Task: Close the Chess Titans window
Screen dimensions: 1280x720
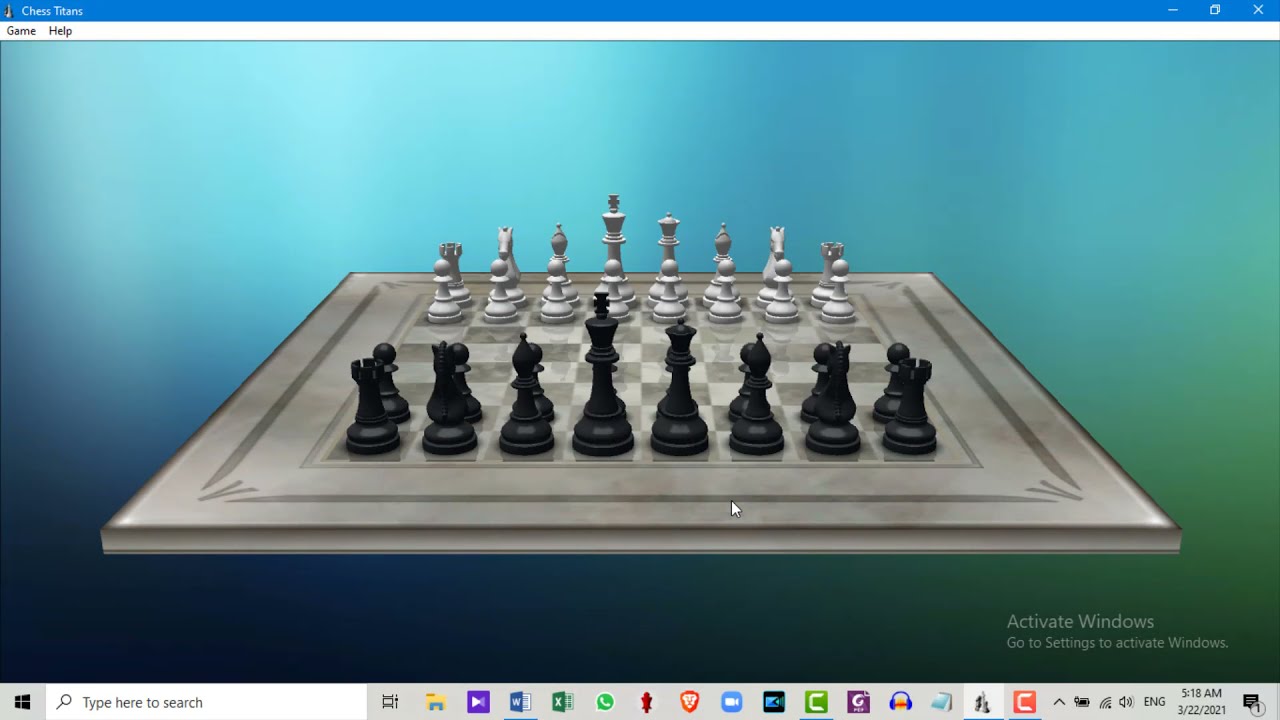Action: [x=1258, y=10]
